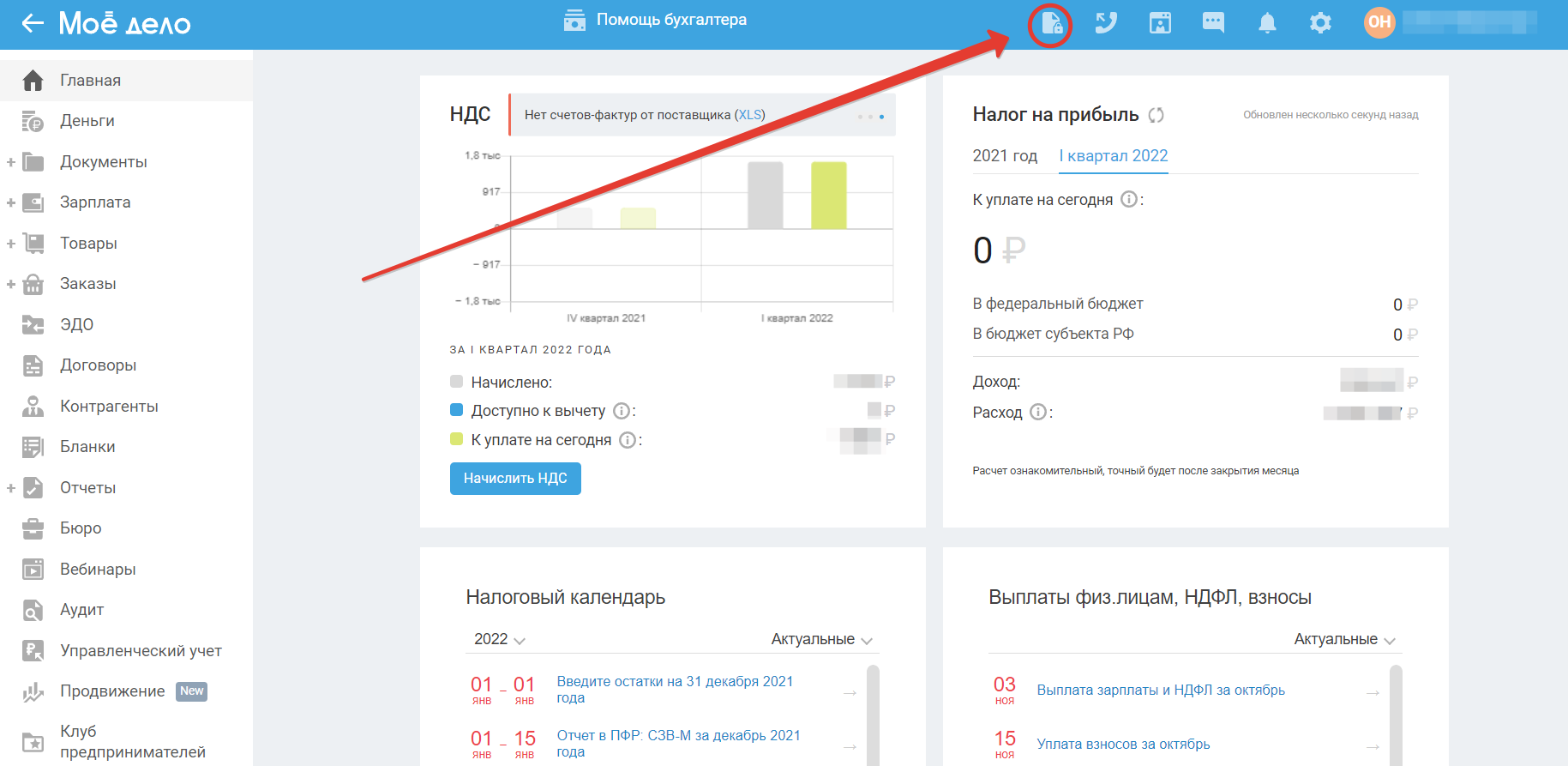Image resolution: width=1568 pixels, height=766 pixels.
Task: Open Уплата взносов за октябрь
Action: point(1123,745)
